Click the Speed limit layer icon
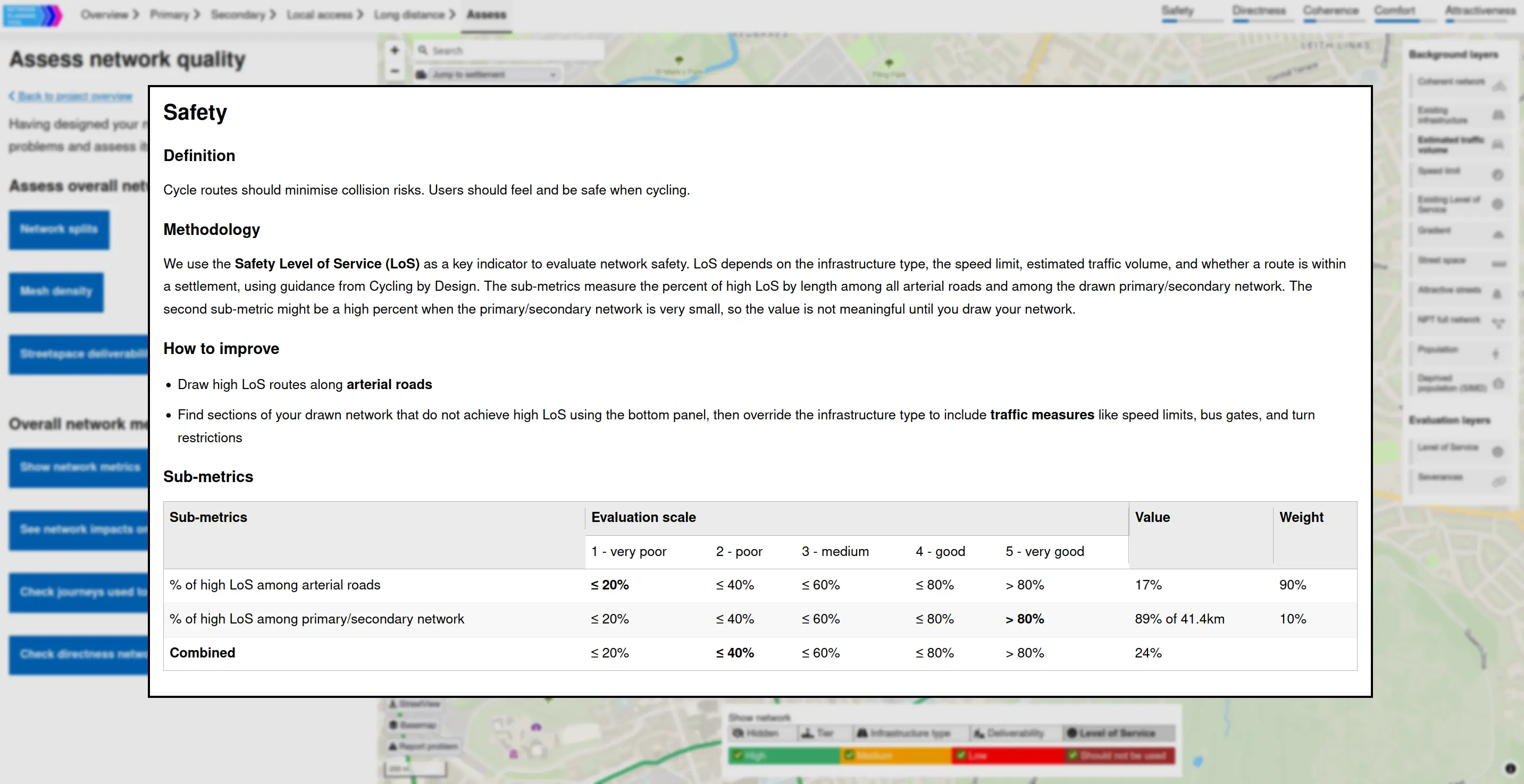 click(1497, 174)
